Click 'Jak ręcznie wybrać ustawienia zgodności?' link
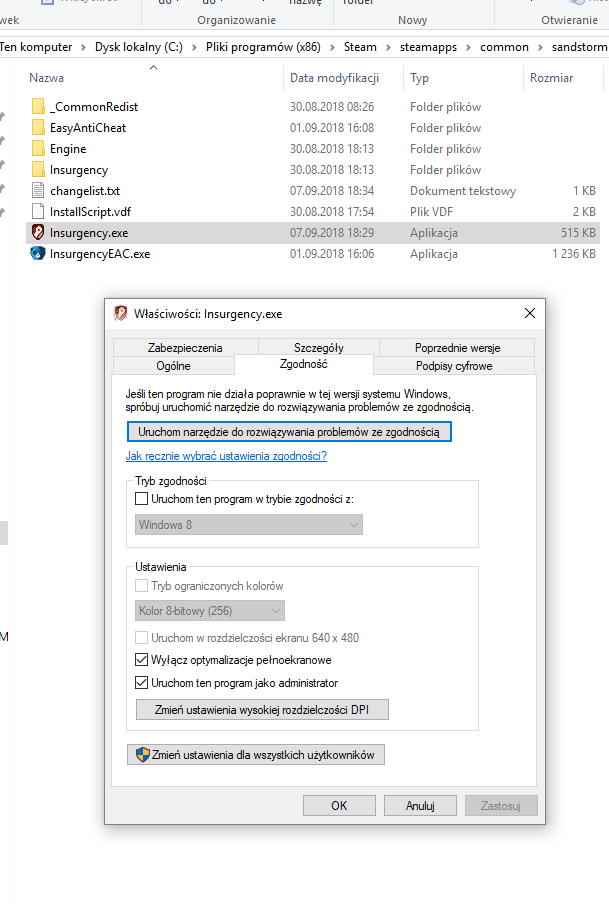The image size is (609, 911). coord(226,457)
